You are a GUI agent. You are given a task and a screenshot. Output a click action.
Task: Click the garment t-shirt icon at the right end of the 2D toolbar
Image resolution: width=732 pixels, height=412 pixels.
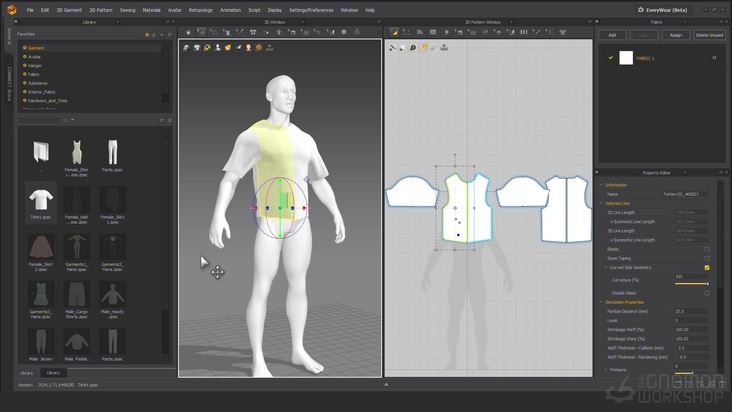click(x=563, y=32)
